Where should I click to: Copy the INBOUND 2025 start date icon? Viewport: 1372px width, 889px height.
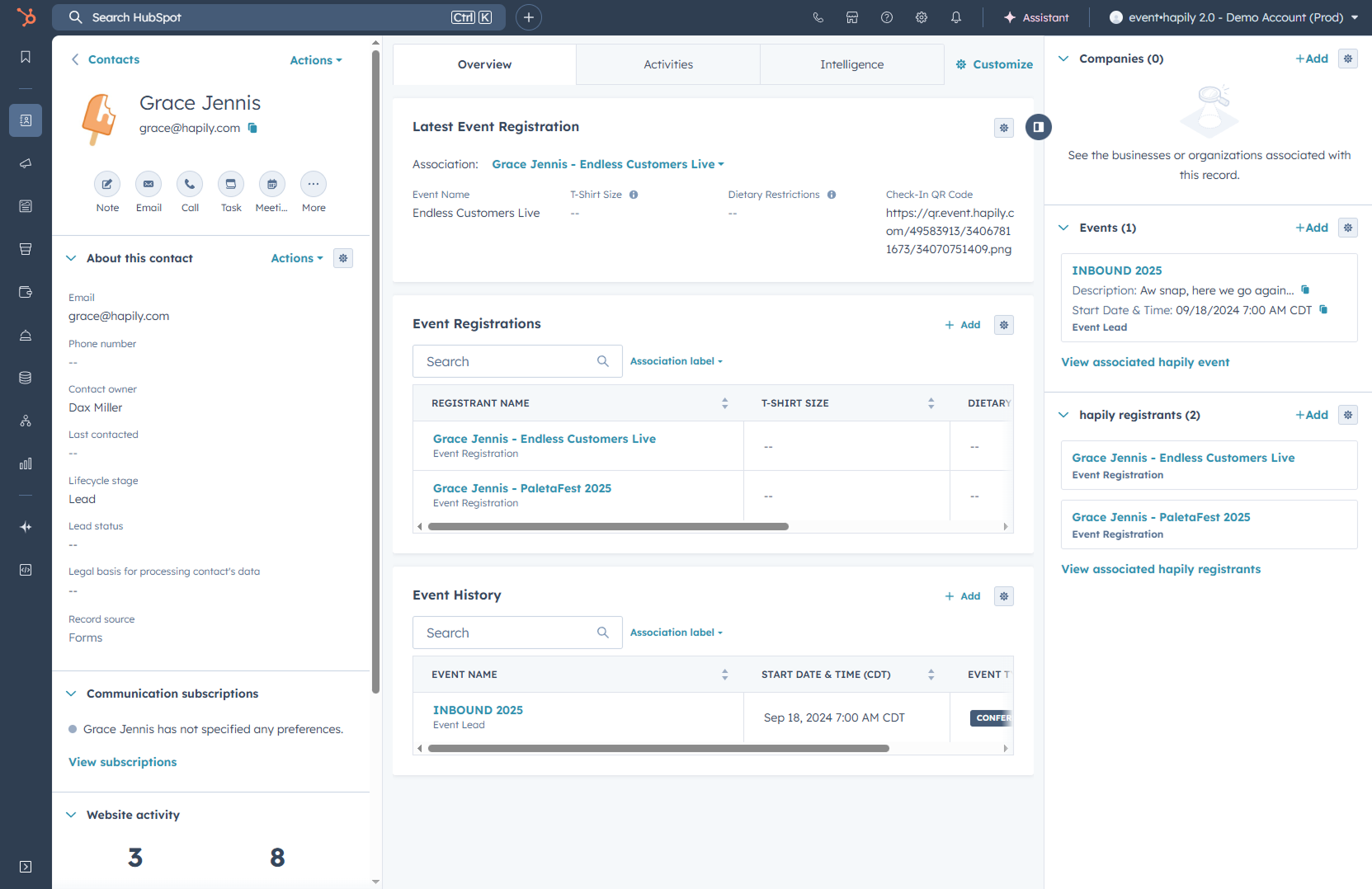tap(1323, 309)
